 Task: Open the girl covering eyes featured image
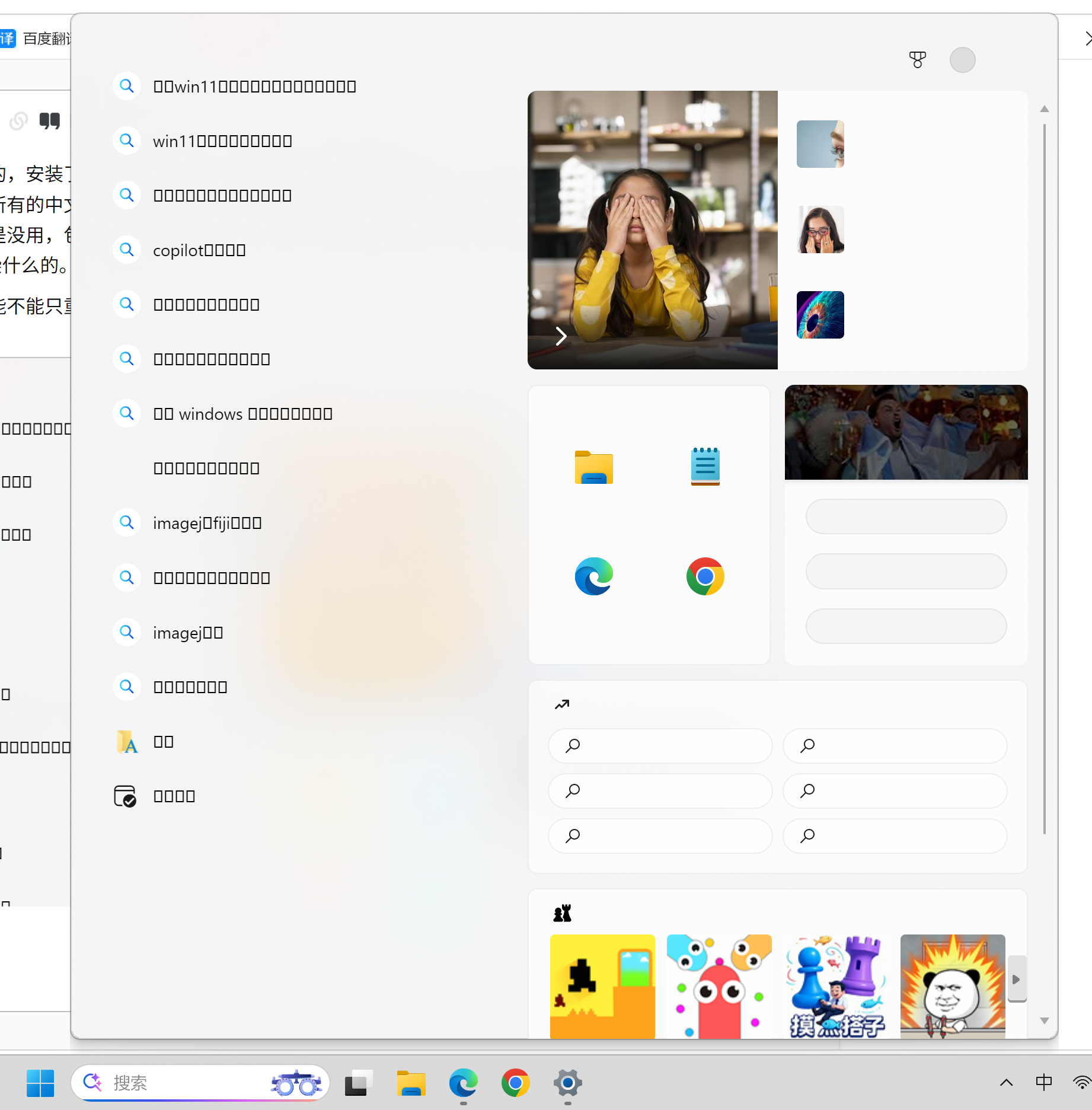coord(652,229)
